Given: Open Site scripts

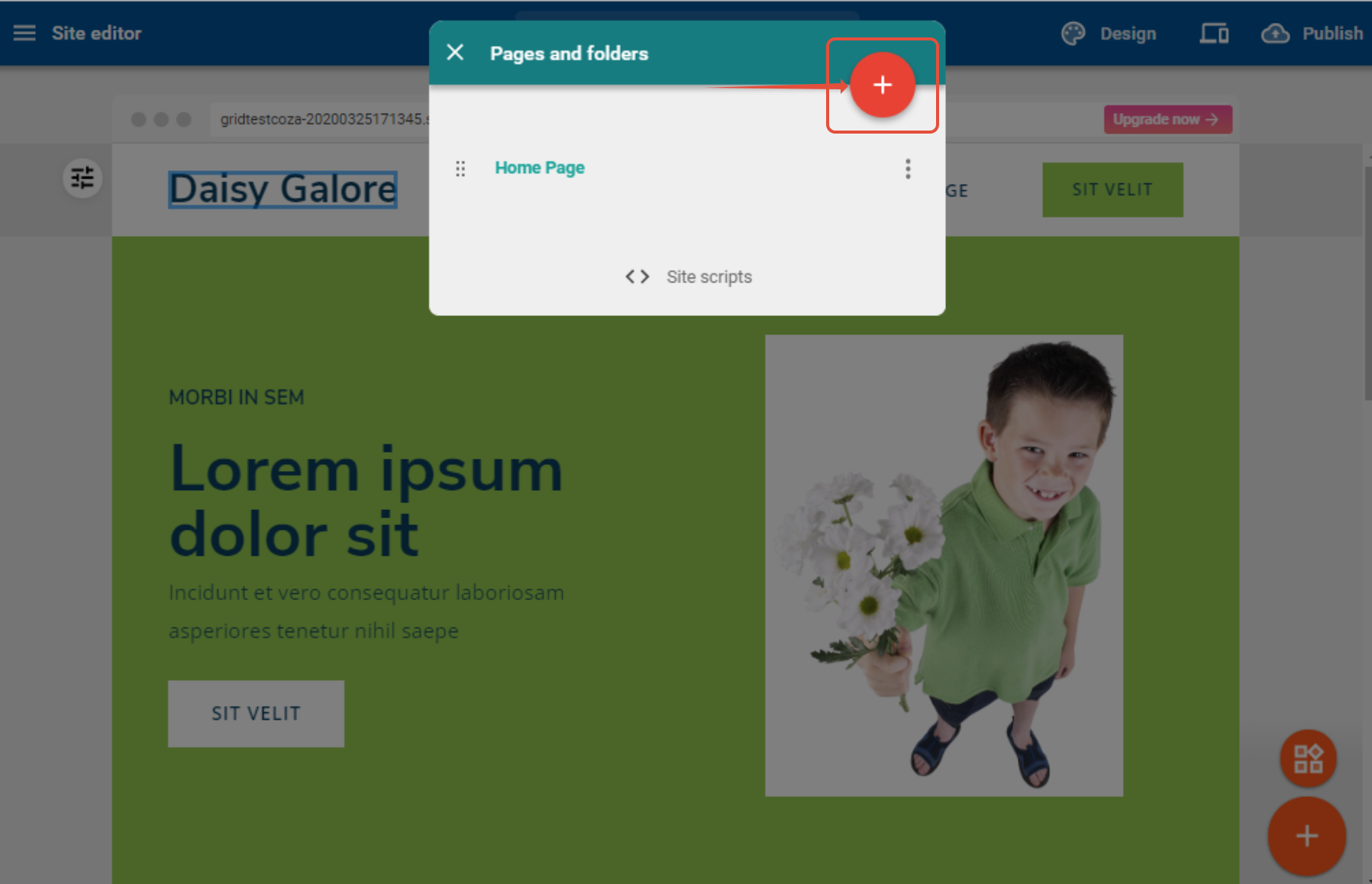Looking at the screenshot, I should (709, 277).
